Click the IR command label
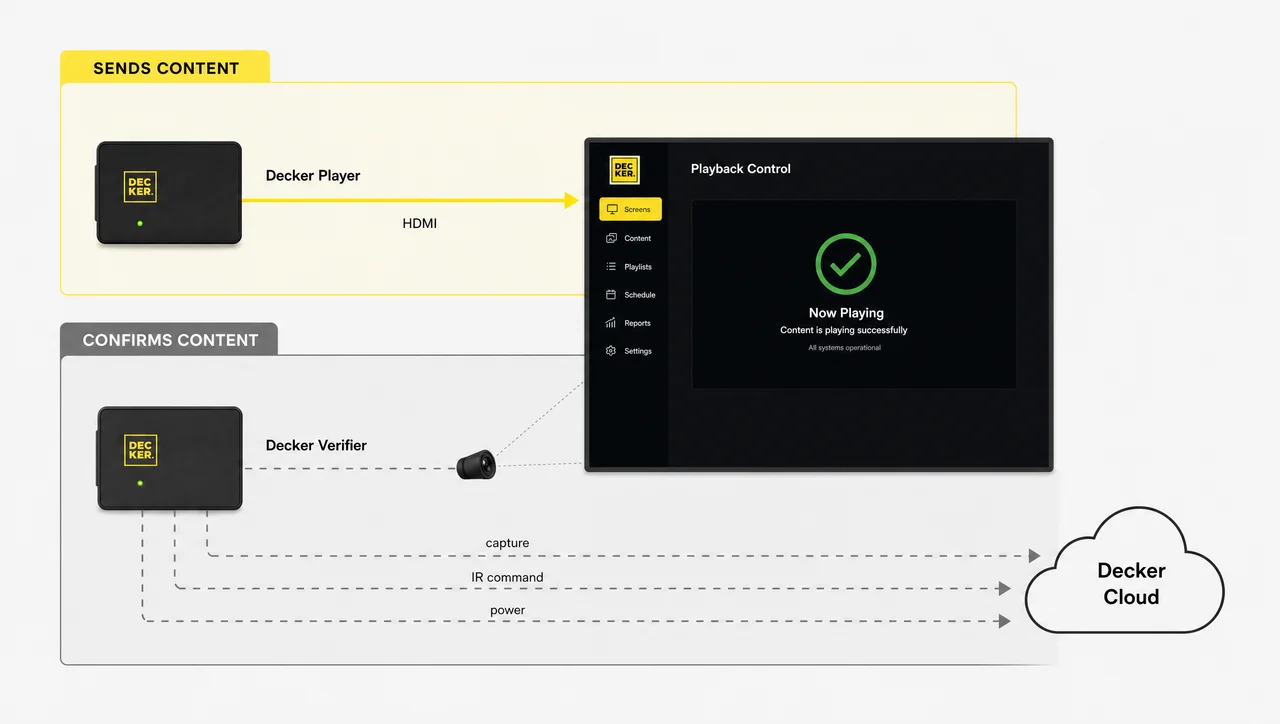 click(x=507, y=577)
